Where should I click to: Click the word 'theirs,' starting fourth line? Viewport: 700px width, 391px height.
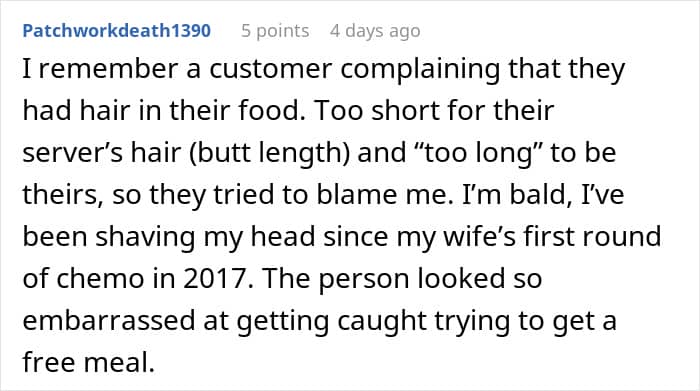click(x=63, y=195)
